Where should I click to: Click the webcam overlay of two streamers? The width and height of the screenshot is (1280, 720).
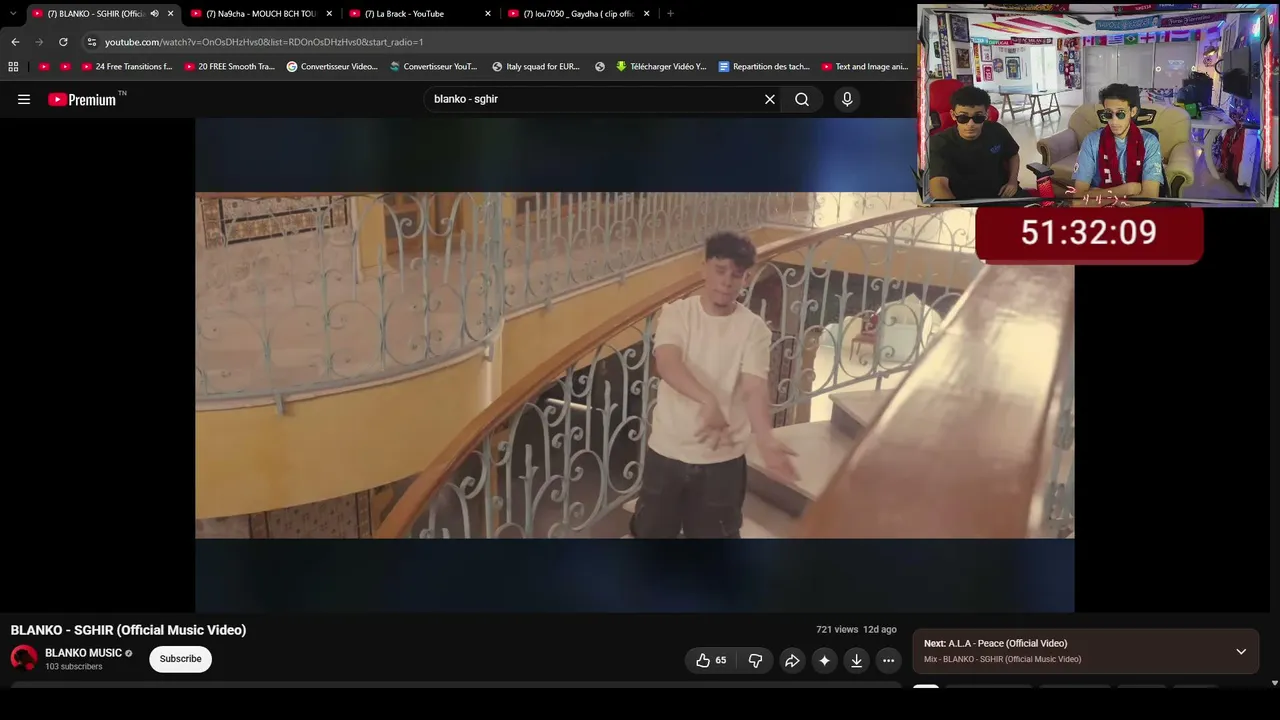pos(1098,105)
